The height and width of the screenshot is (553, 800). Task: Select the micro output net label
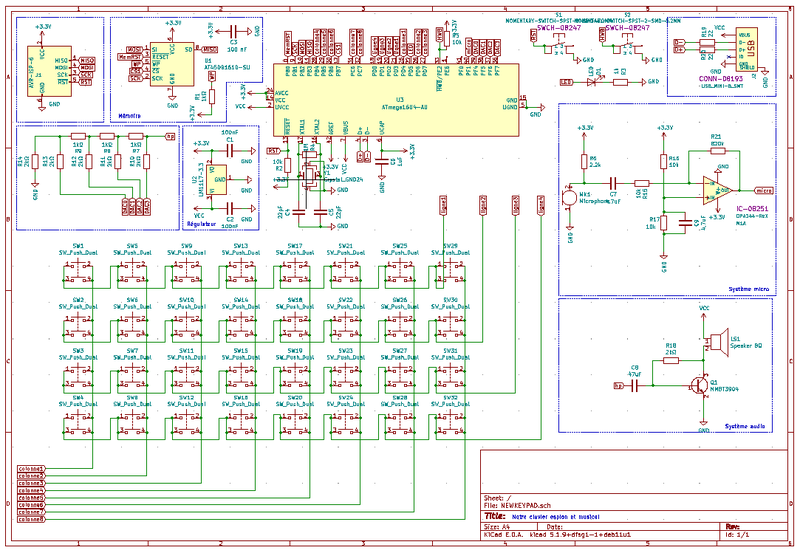pos(762,188)
